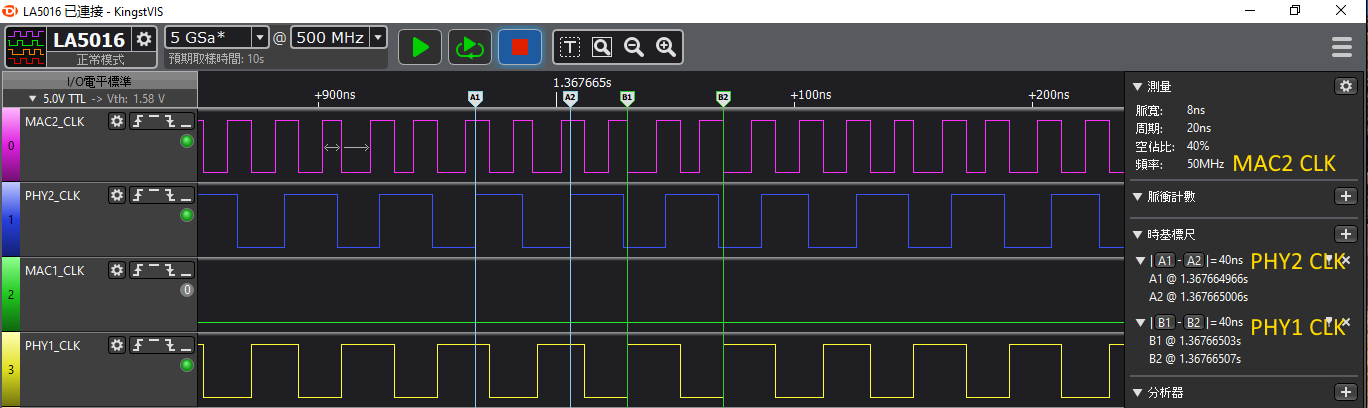
Task: Activate the T selection tool in toolbar
Action: [x=570, y=46]
